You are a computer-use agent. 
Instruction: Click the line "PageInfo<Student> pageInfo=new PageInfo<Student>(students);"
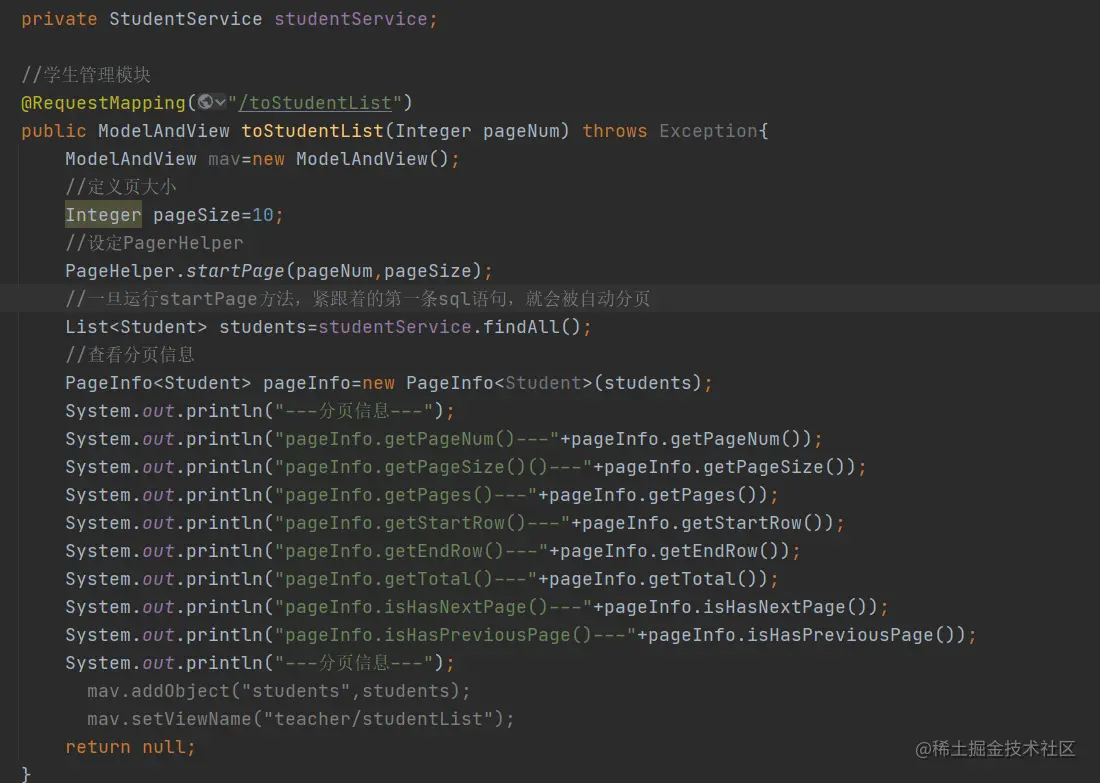coord(389,383)
